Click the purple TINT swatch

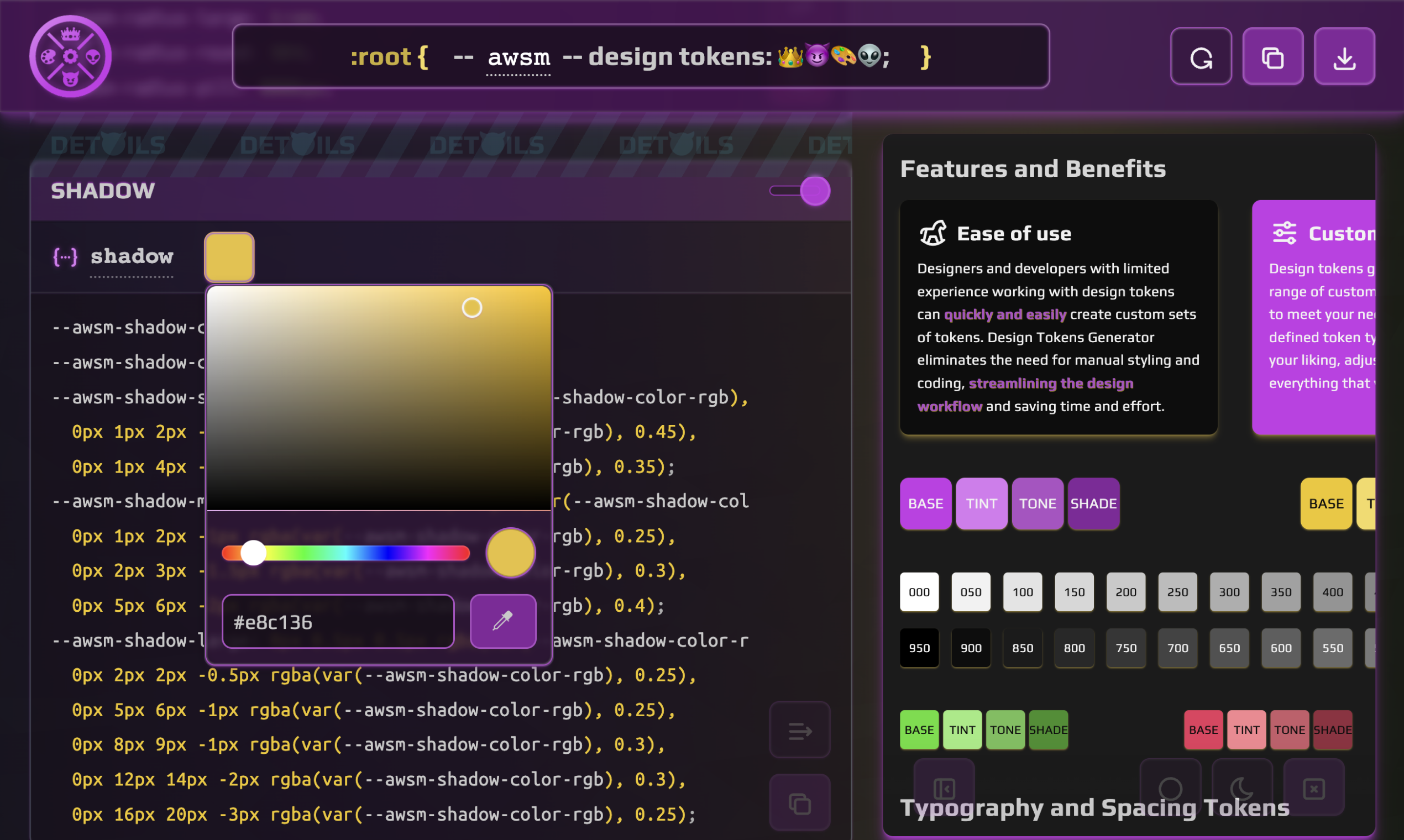[982, 503]
